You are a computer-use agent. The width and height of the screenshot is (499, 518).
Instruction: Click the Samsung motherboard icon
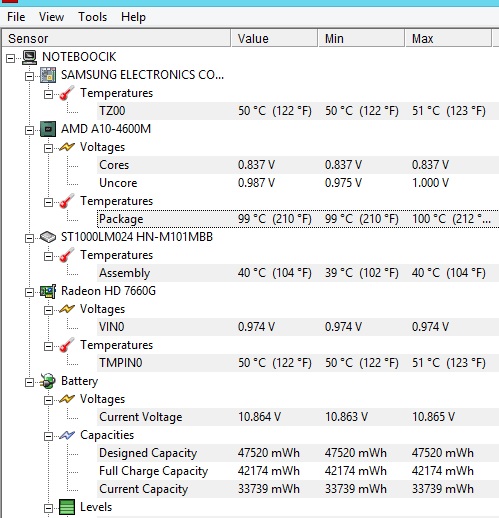point(48,75)
